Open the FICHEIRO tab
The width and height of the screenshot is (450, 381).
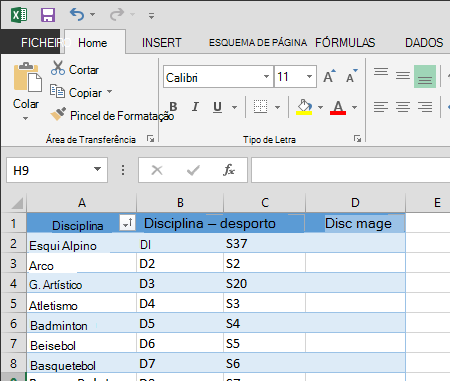31,42
